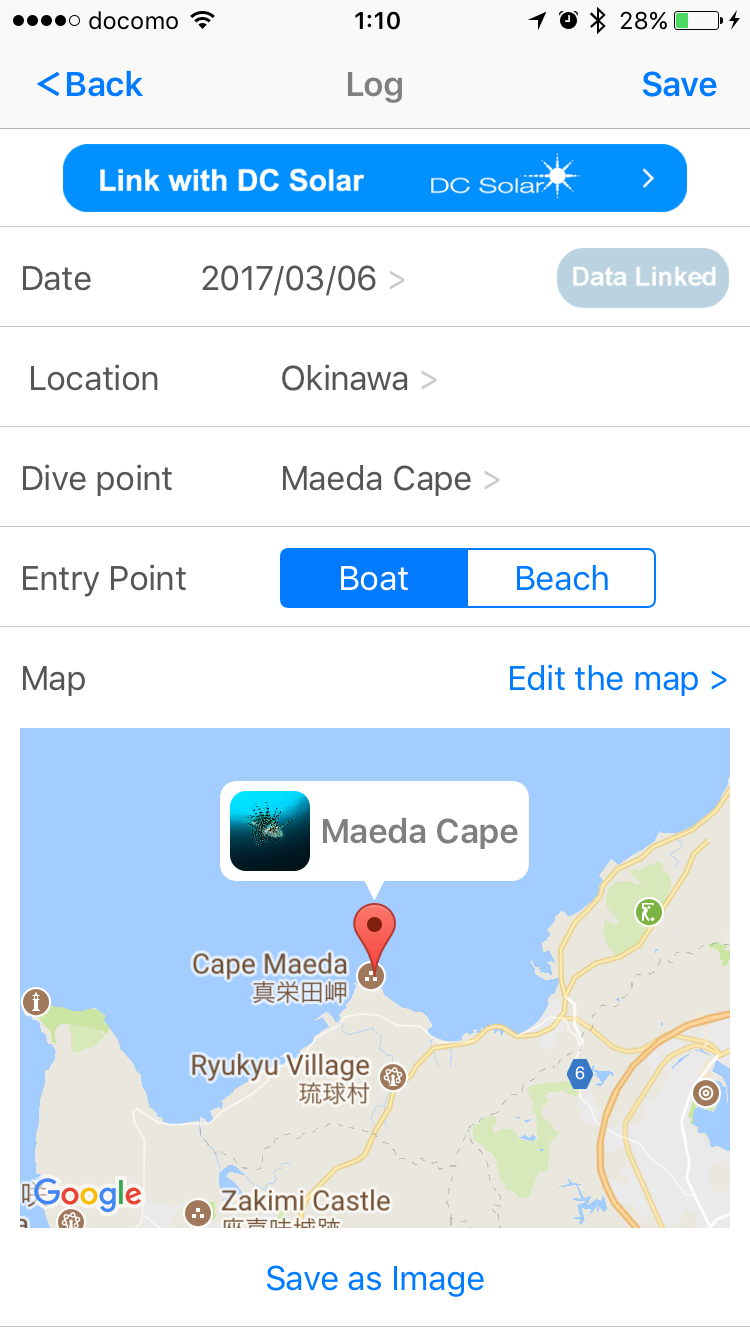This screenshot has width=750, height=1334.
Task: Open the date picker showing 2017/03/06
Action: pyautogui.click(x=302, y=278)
